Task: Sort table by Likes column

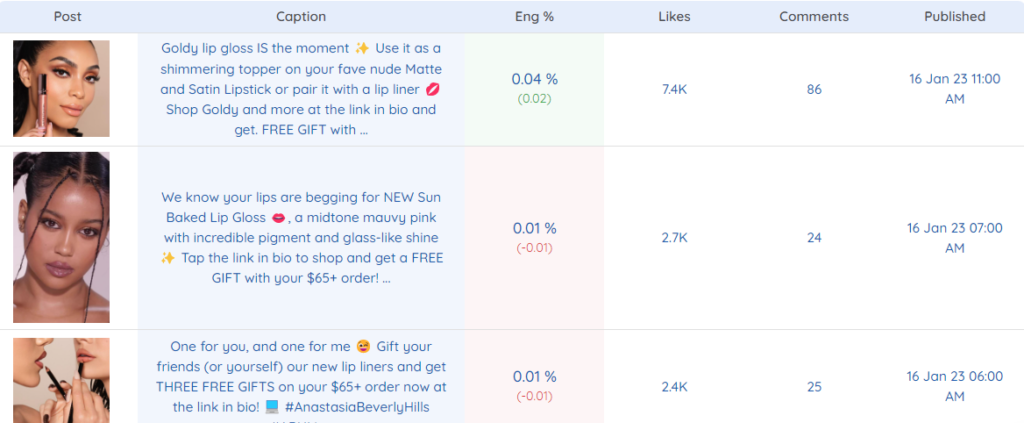Action: click(x=675, y=17)
